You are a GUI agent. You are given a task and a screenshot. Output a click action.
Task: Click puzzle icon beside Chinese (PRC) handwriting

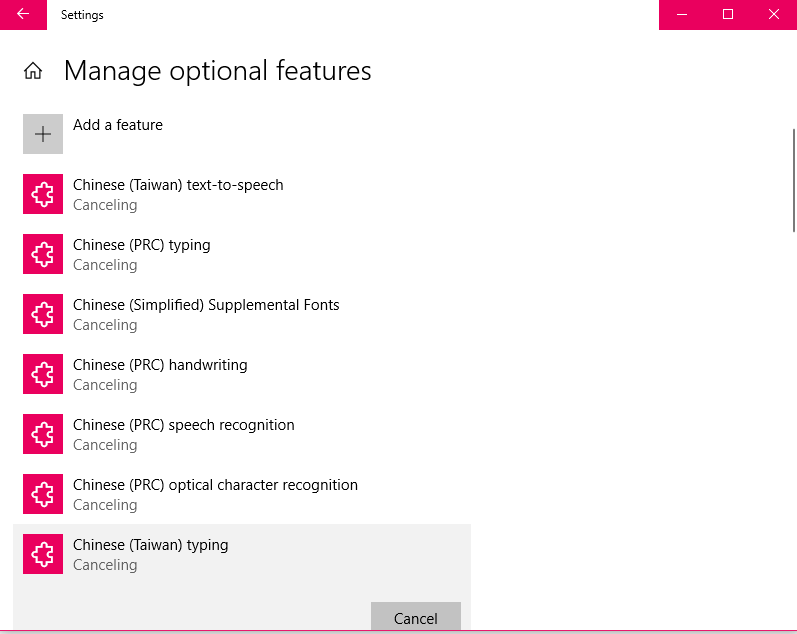[43, 374]
